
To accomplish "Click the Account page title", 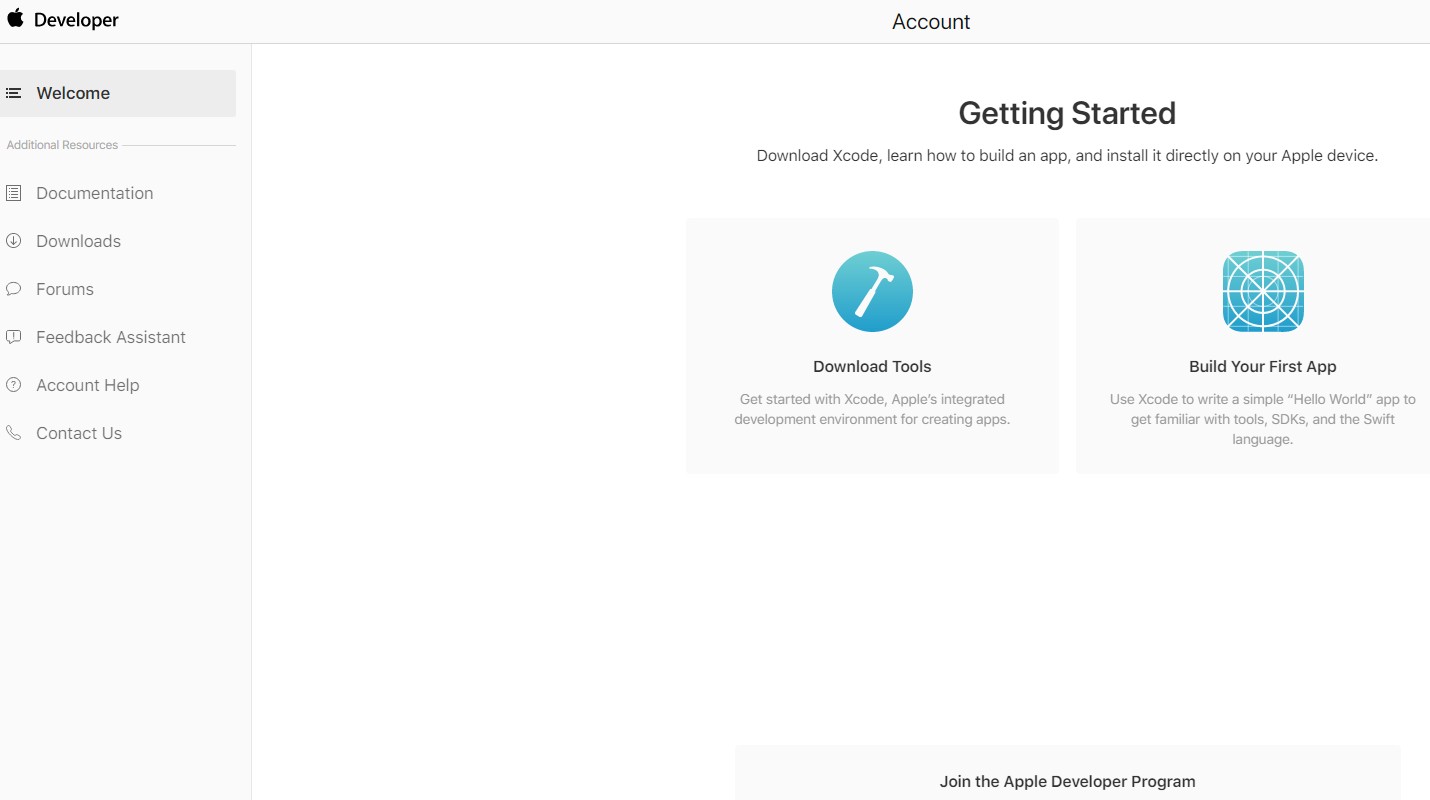I will (931, 22).
